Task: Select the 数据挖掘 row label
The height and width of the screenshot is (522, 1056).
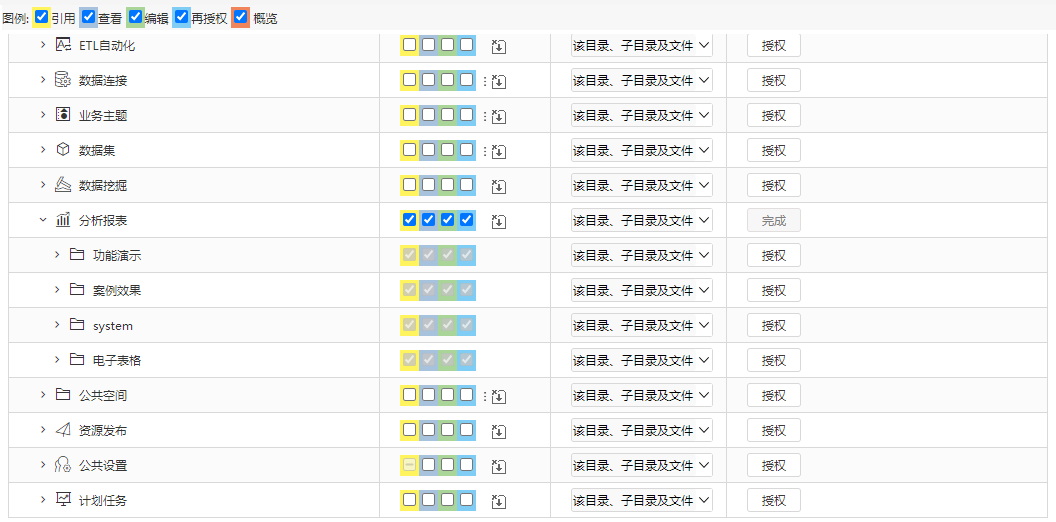Action: pyautogui.click(x=103, y=186)
